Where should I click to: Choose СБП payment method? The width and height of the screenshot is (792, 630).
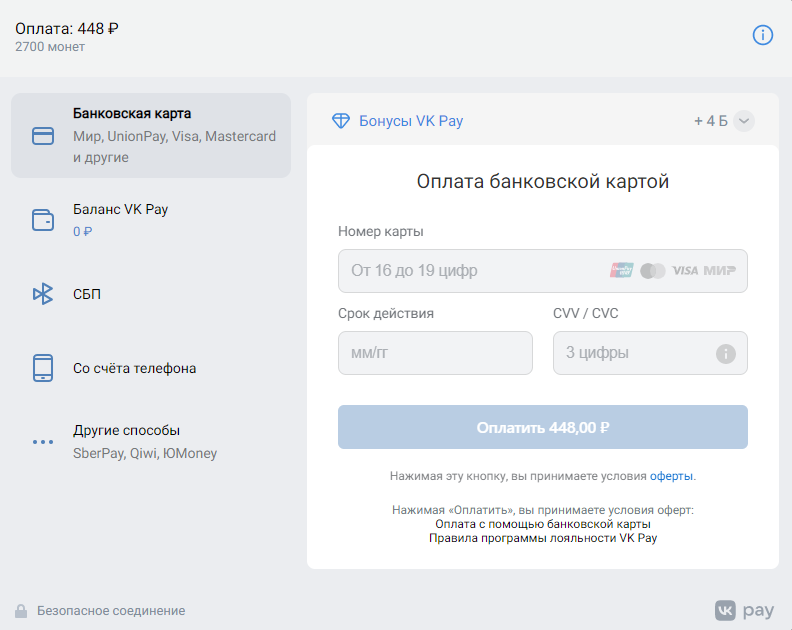click(151, 294)
